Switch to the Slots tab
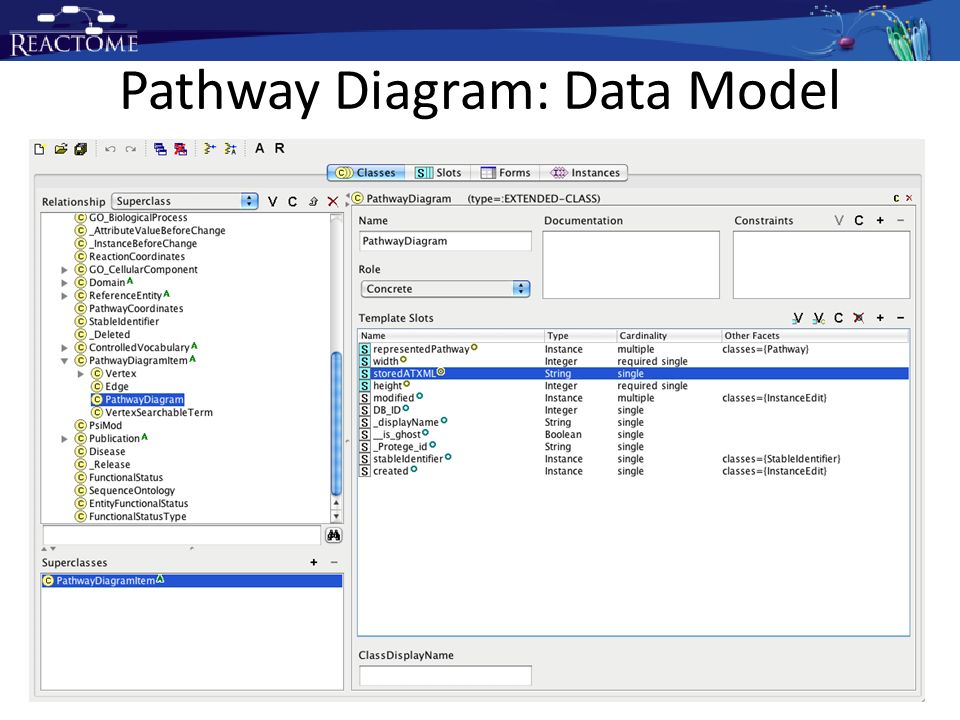The image size is (960, 720). (438, 173)
